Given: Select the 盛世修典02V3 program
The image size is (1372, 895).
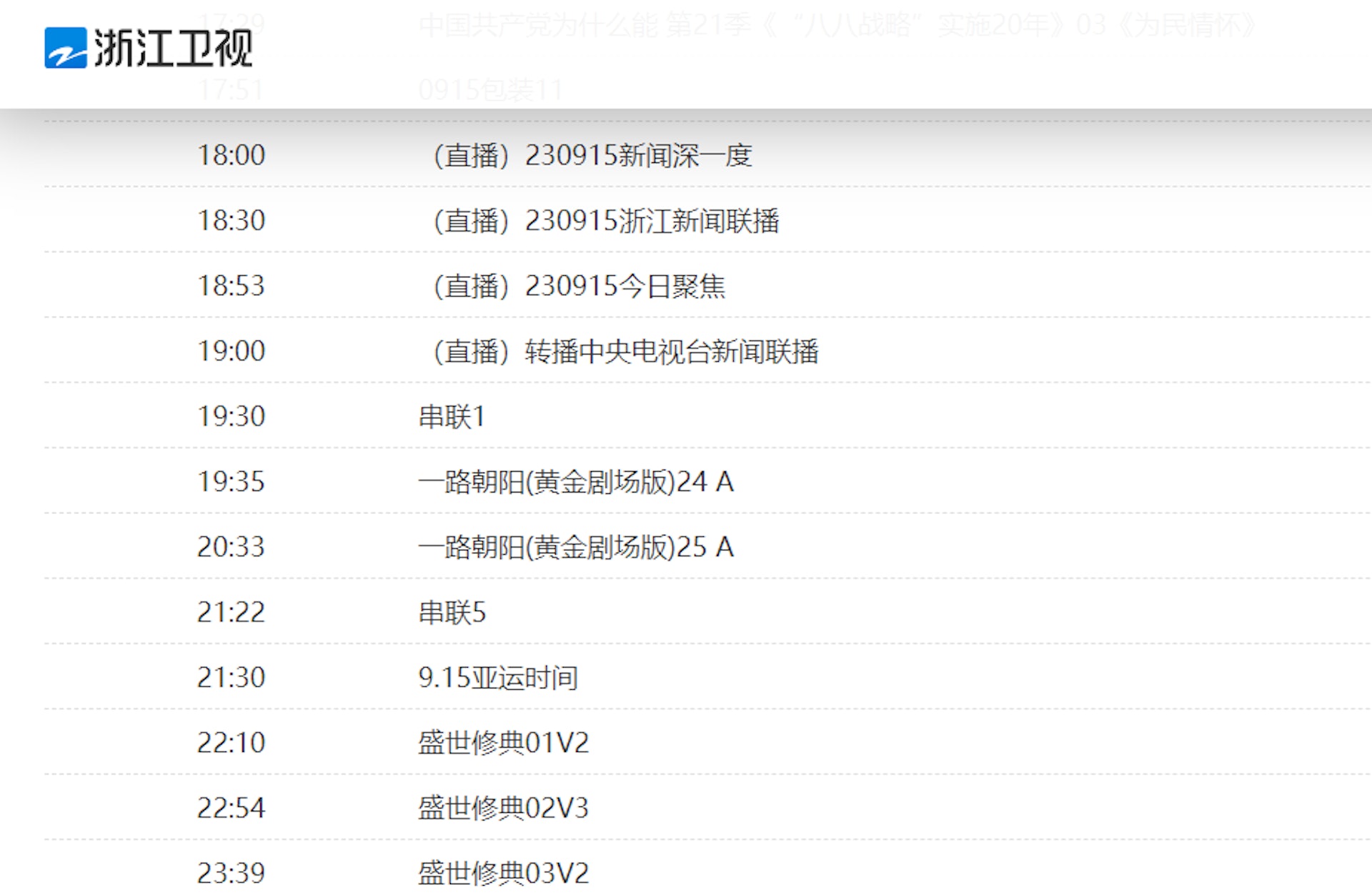Looking at the screenshot, I should click(x=503, y=809).
